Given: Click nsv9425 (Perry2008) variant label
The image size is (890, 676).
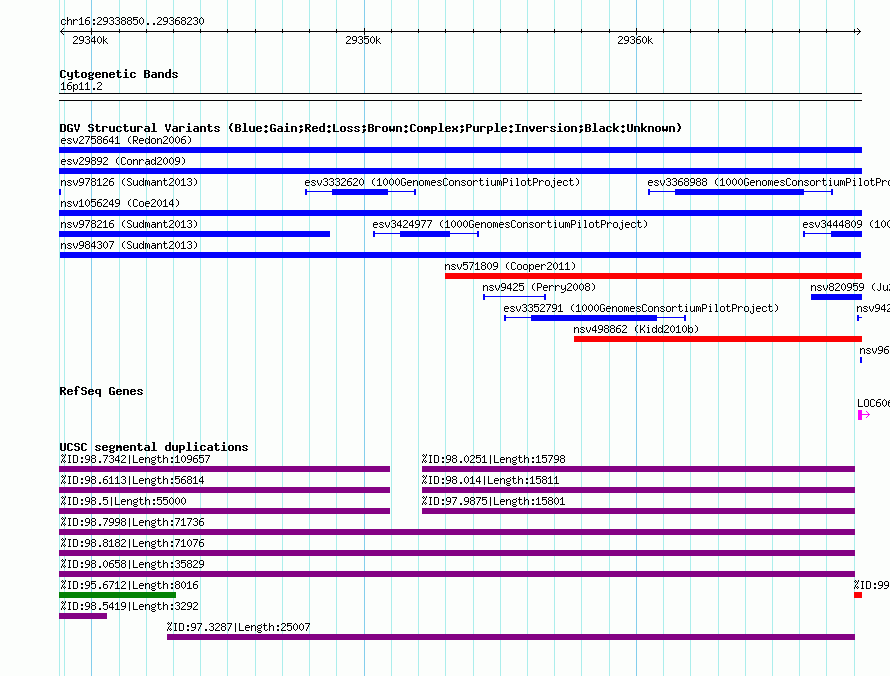Looking at the screenshot, I should coord(539,287).
